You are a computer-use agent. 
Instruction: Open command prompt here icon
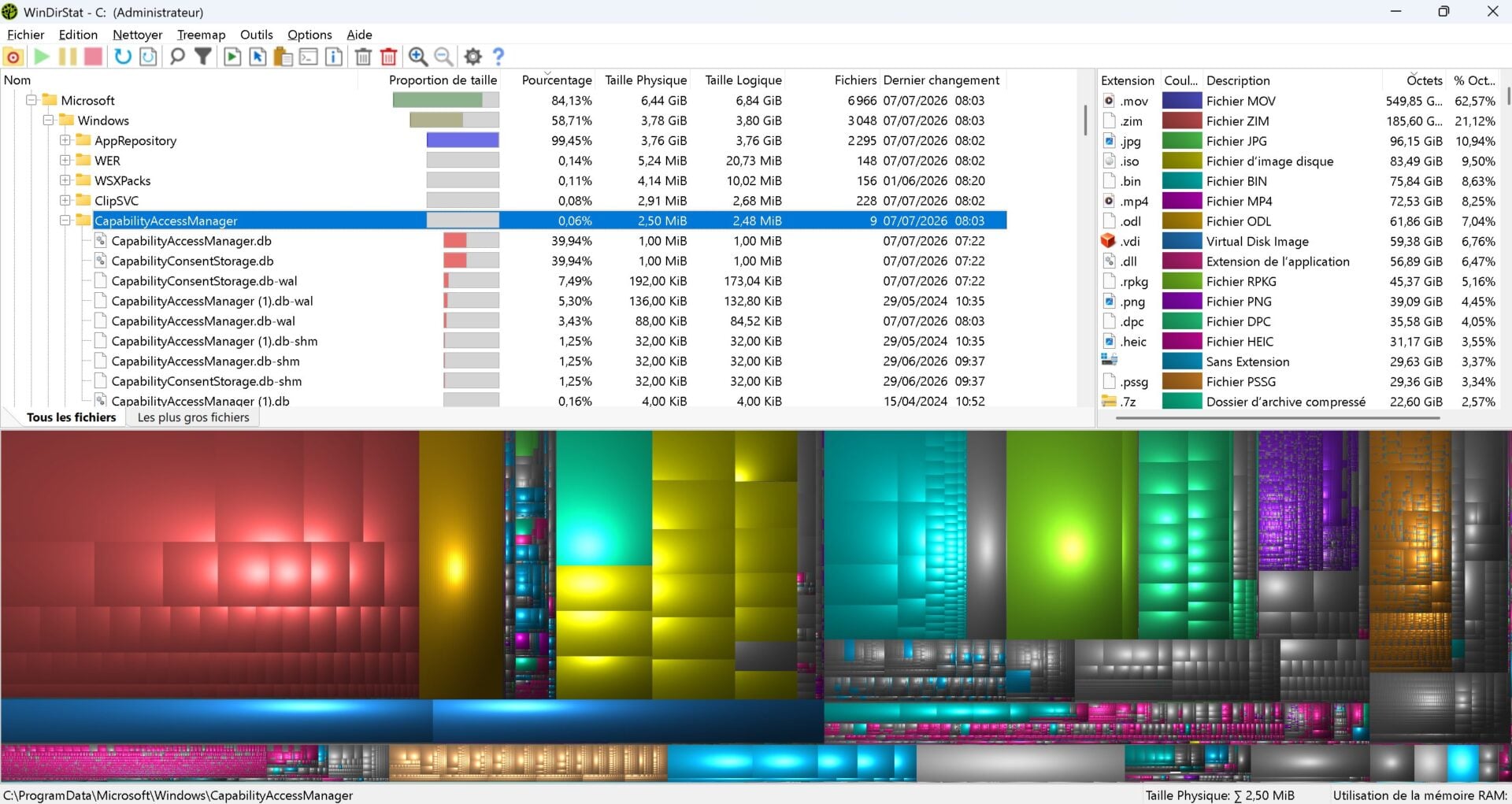pyautogui.click(x=309, y=57)
